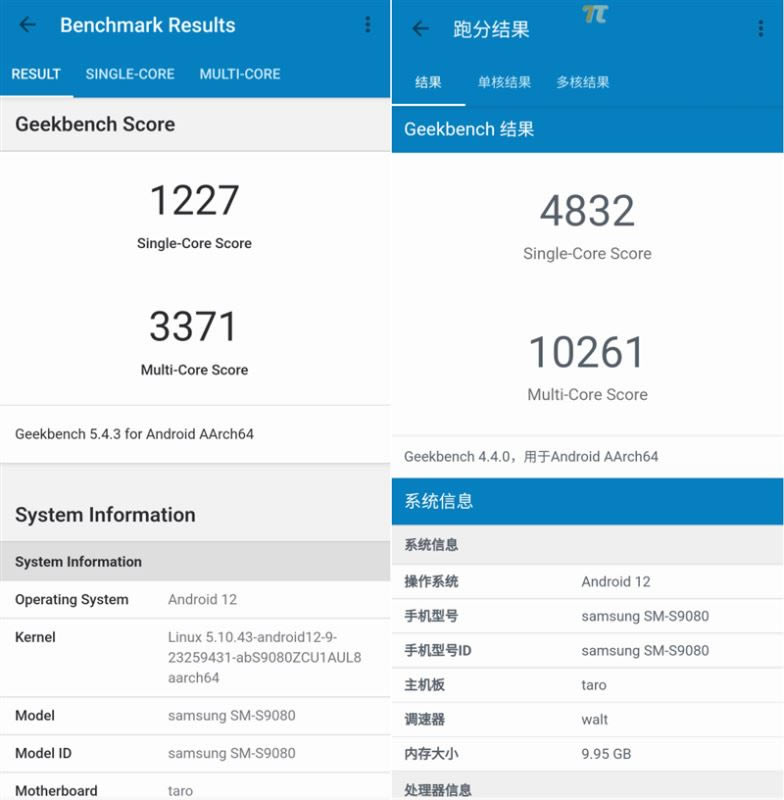Screen dimensions: 784x800
Task: Tap the 调速器 row label
Action: tap(424, 719)
